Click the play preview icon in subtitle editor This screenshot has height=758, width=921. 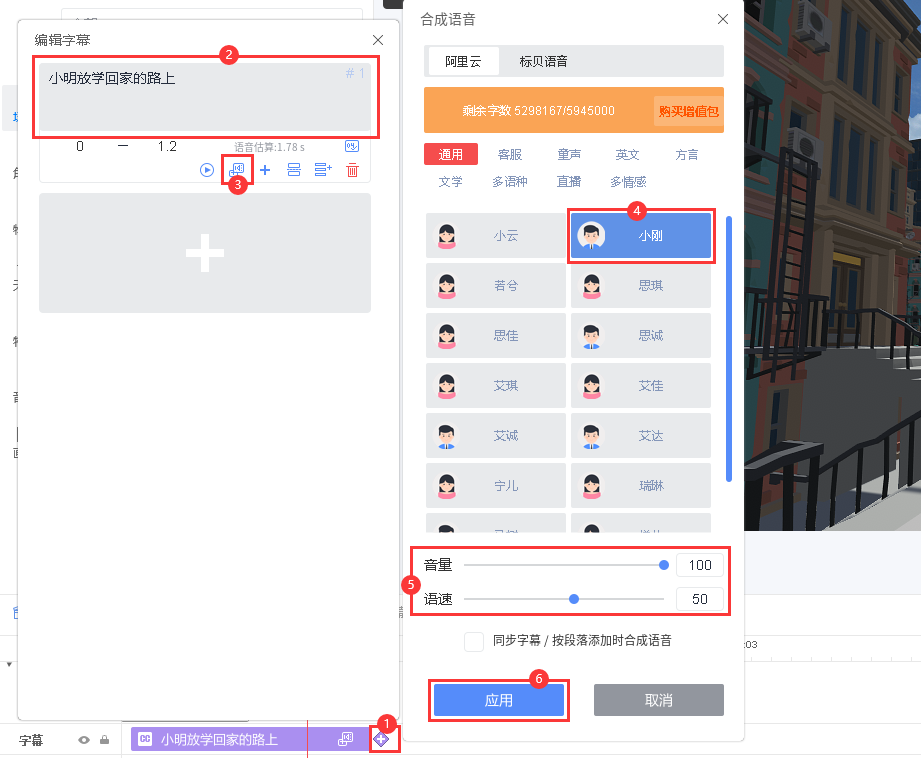(208, 170)
